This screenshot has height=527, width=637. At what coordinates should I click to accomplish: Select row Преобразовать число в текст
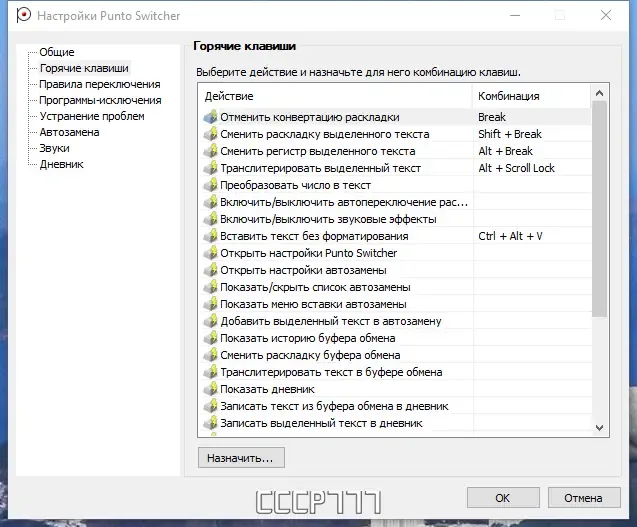(395, 185)
